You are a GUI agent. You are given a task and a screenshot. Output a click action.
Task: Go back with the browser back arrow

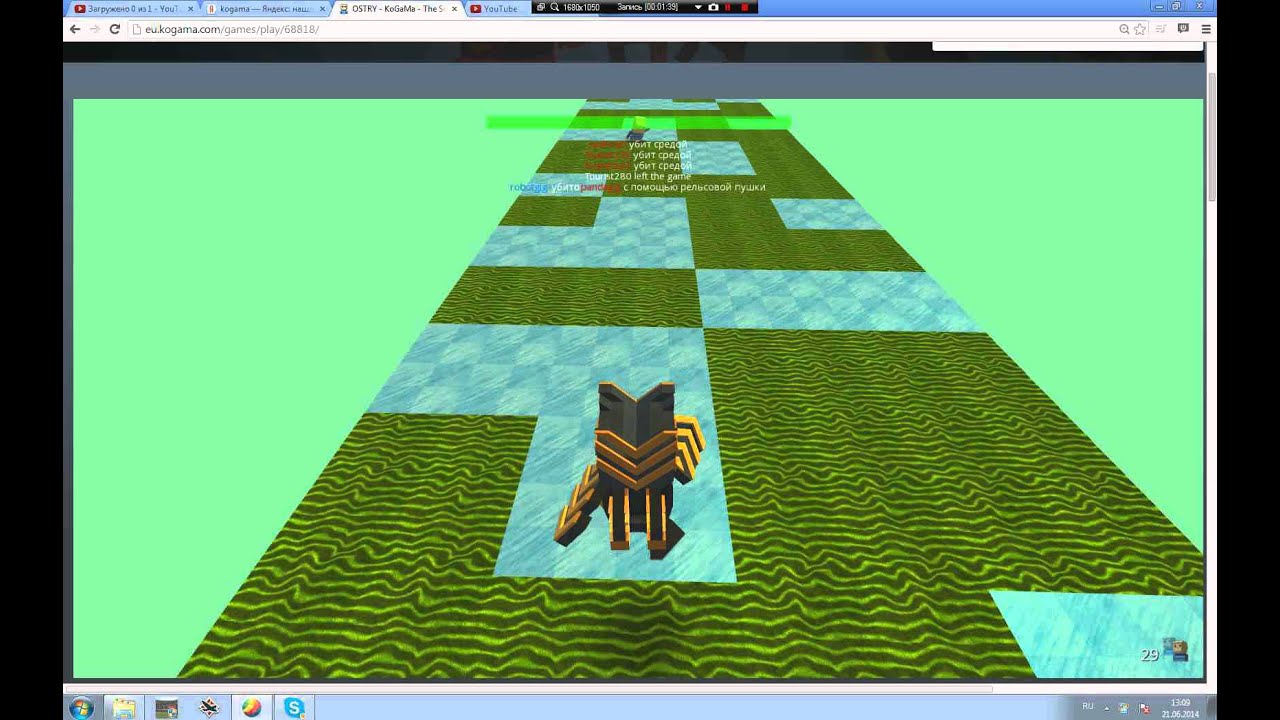click(x=74, y=29)
